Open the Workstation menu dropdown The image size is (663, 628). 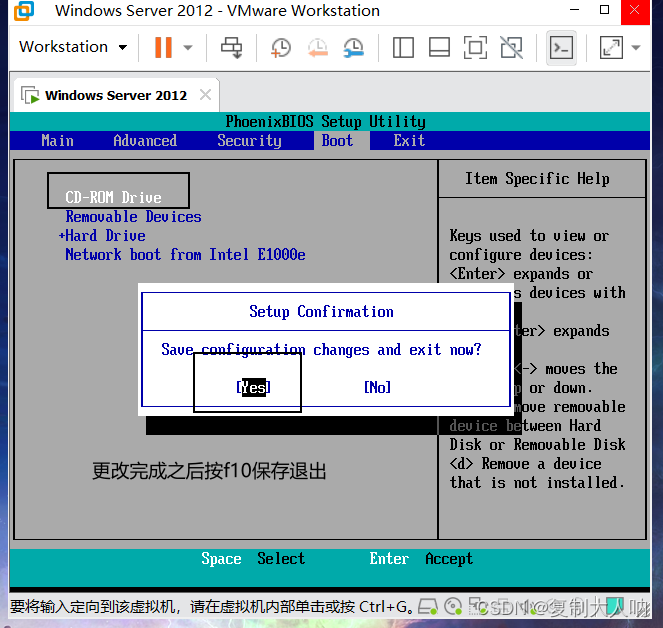pyautogui.click(x=73, y=47)
